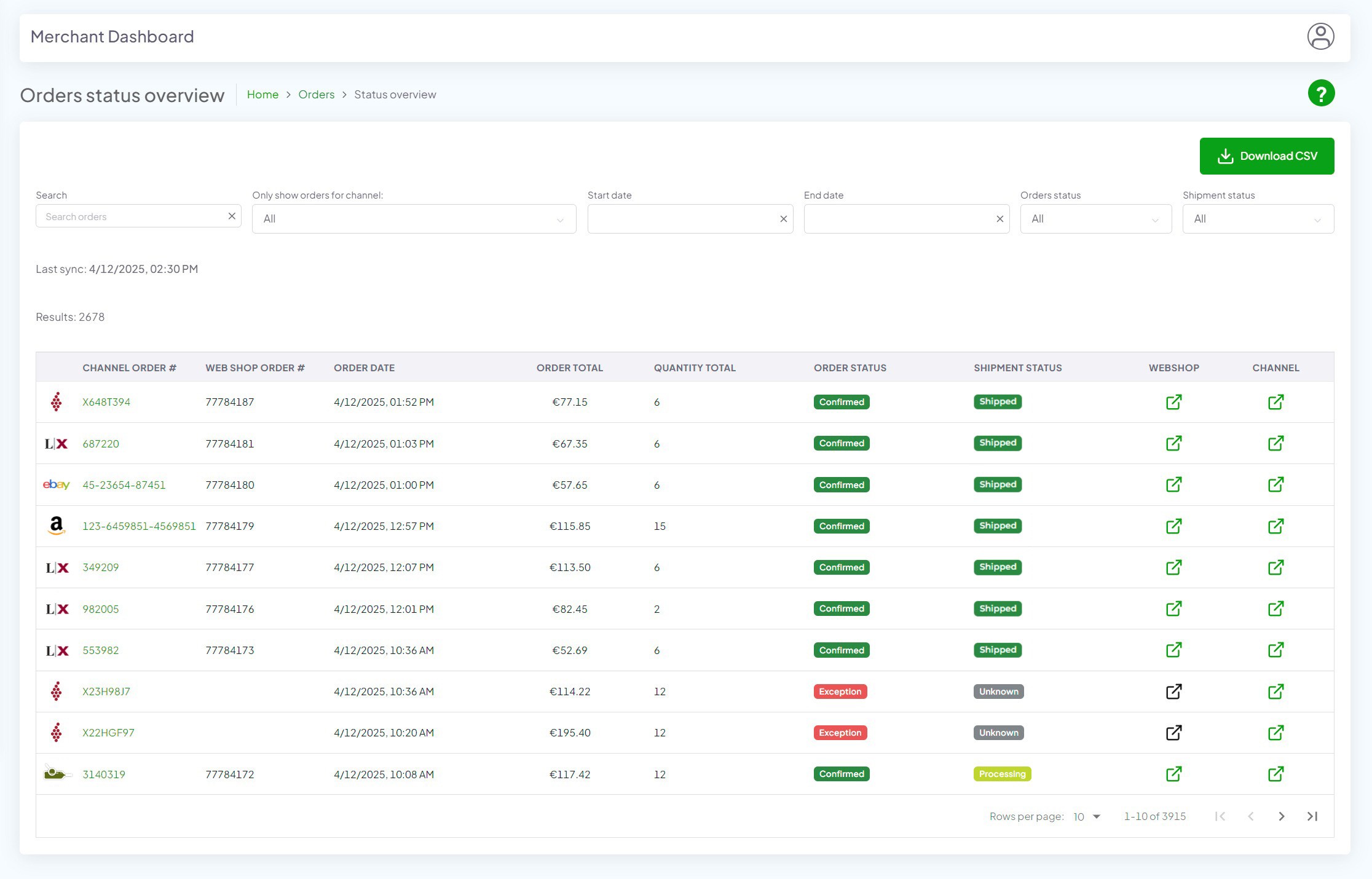This screenshot has height=879, width=1372.
Task: Open black webshop link for order X22HGF97
Action: click(x=1173, y=733)
